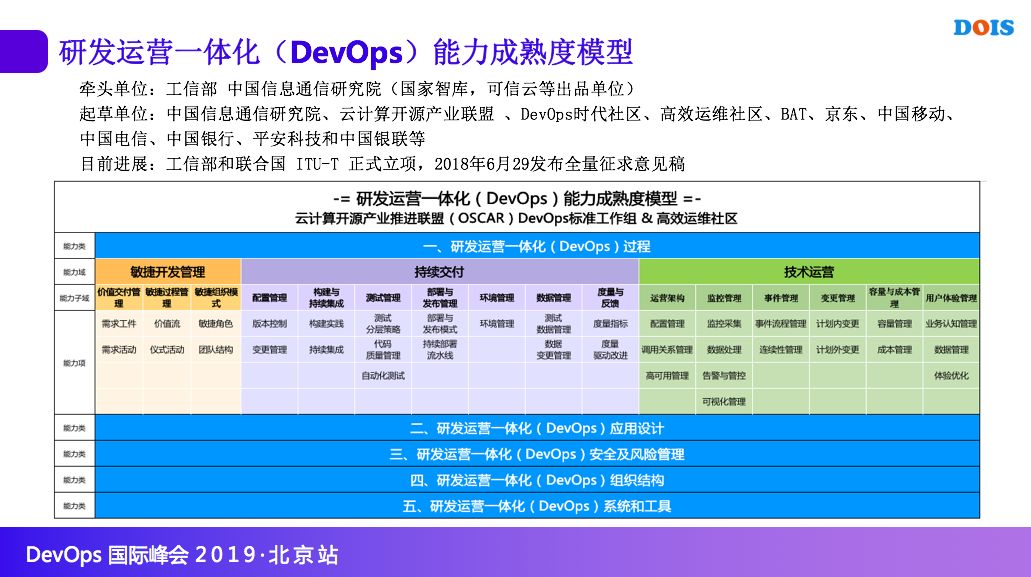
Task: Click the 持续交付 domain header
Action: pos(439,272)
